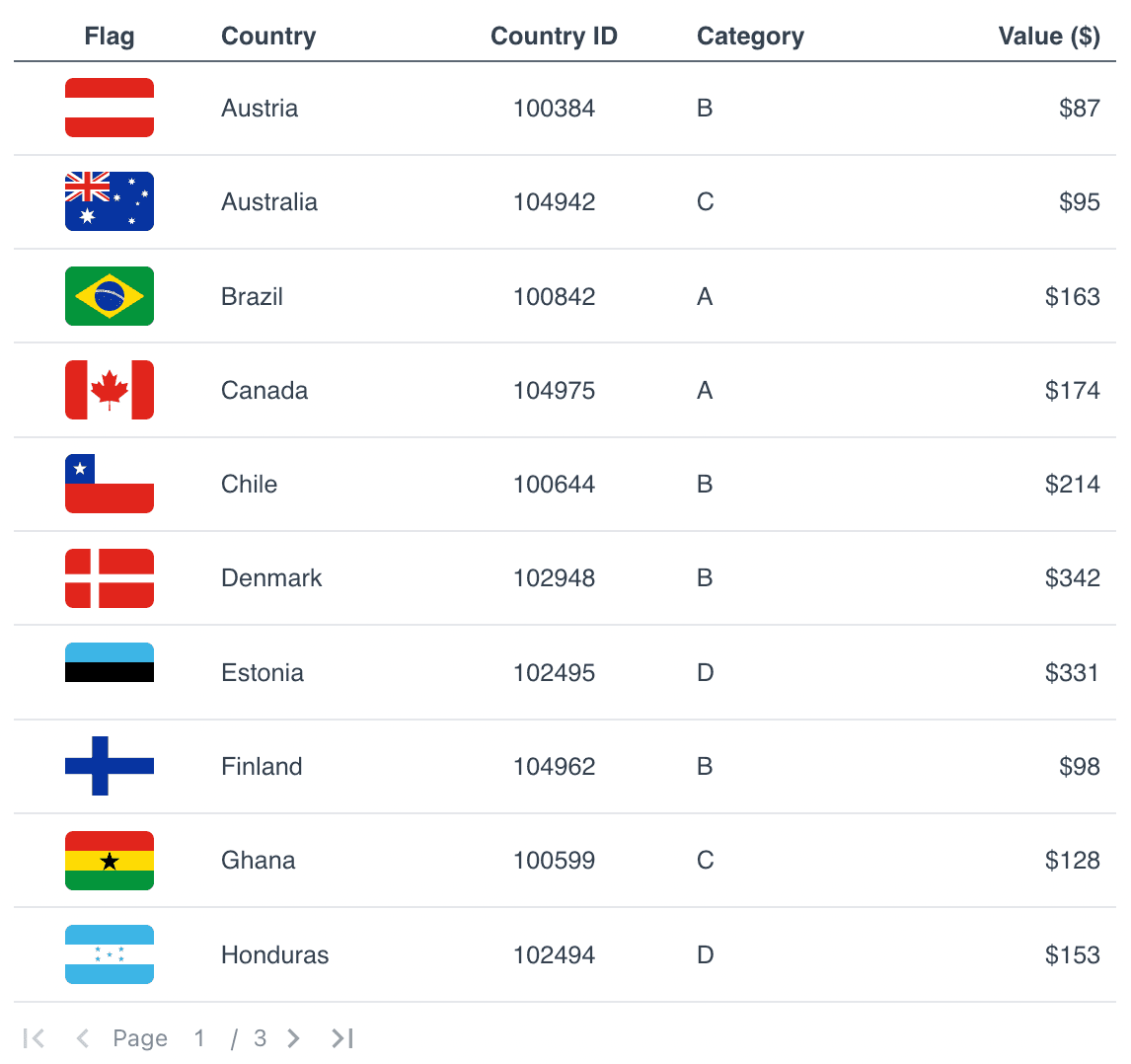This screenshot has height=1064, width=1131.
Task: Click Country ID 104975 cell
Action: point(554,391)
